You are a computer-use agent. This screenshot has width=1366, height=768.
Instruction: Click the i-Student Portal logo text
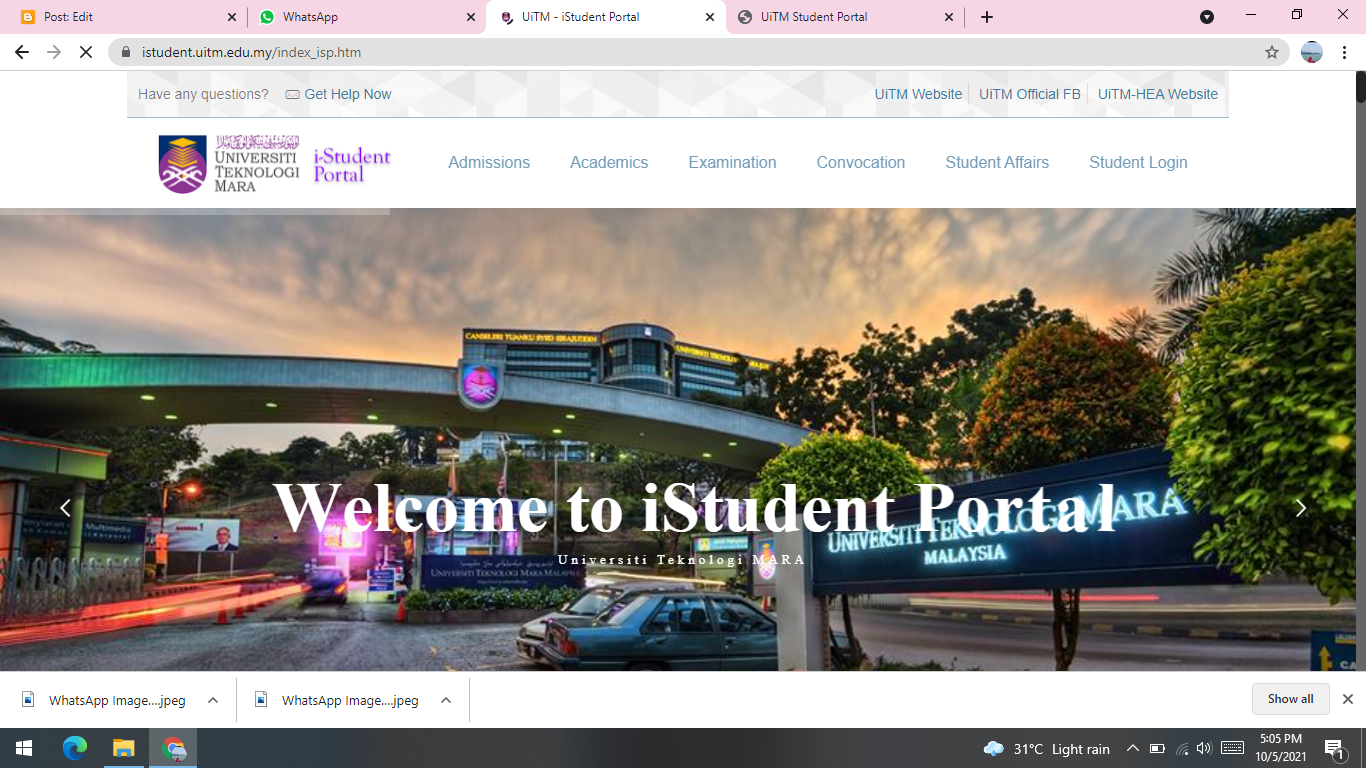pos(352,165)
